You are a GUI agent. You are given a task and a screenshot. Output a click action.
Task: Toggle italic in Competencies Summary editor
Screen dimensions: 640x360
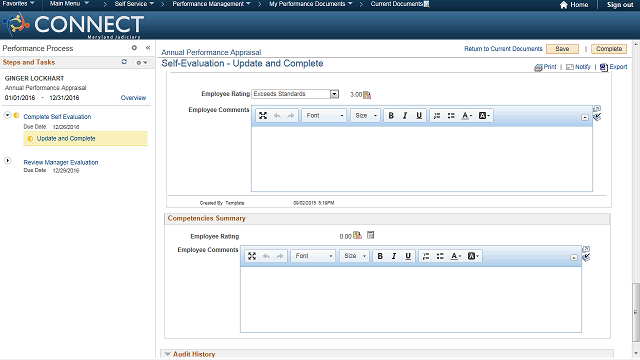click(394, 256)
